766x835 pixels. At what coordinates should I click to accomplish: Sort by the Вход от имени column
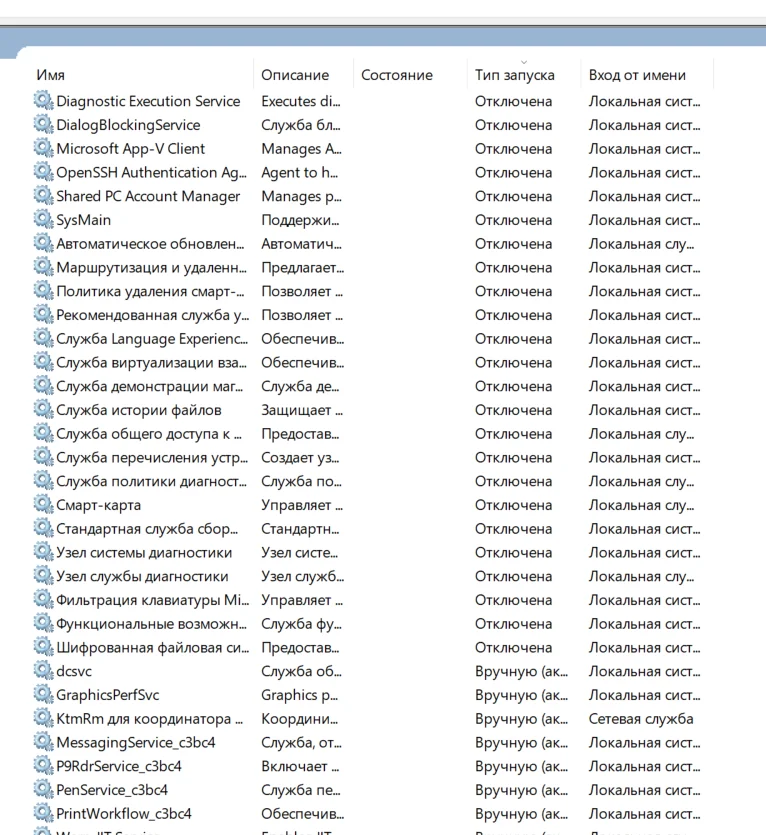click(x=637, y=75)
